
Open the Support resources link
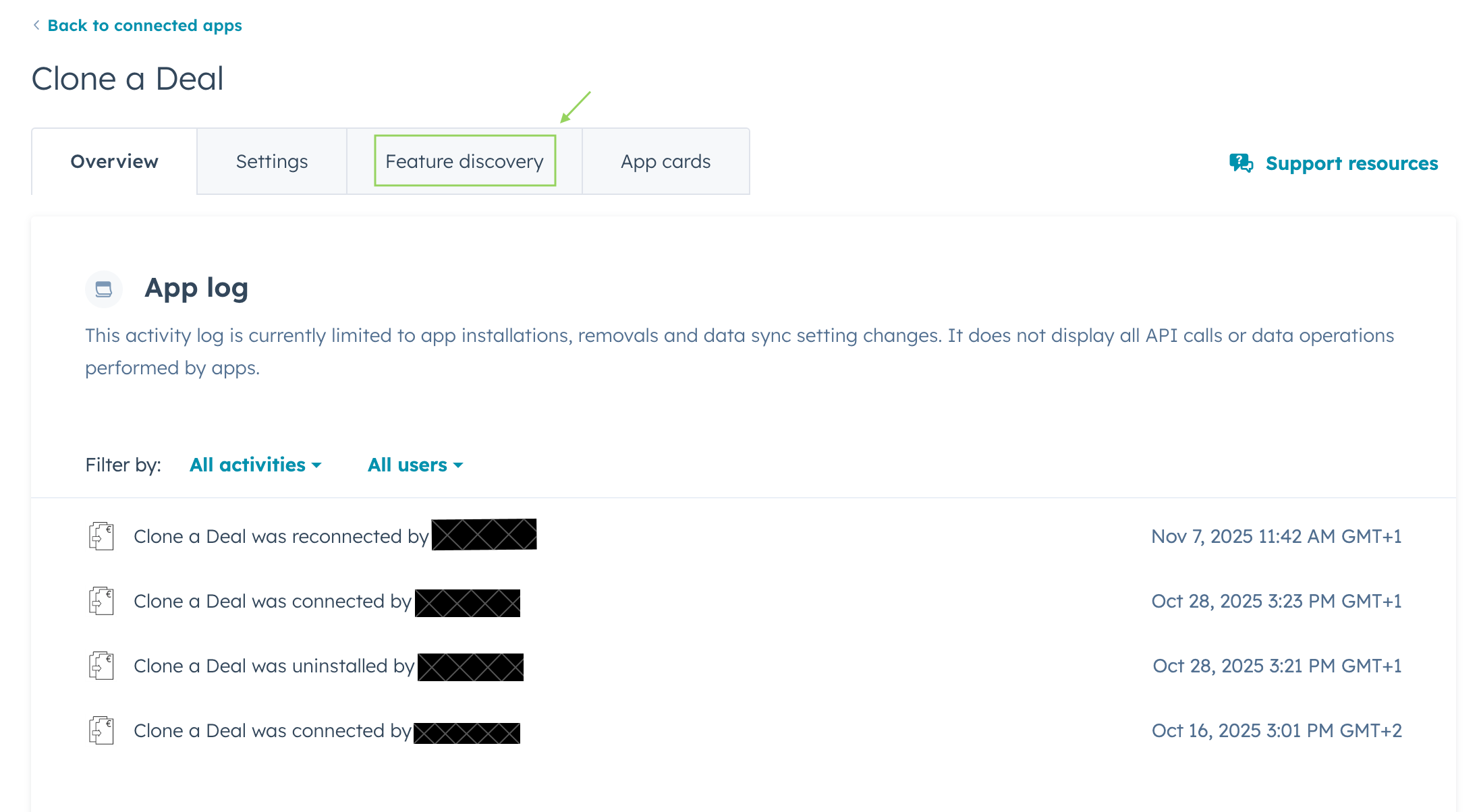(1351, 163)
